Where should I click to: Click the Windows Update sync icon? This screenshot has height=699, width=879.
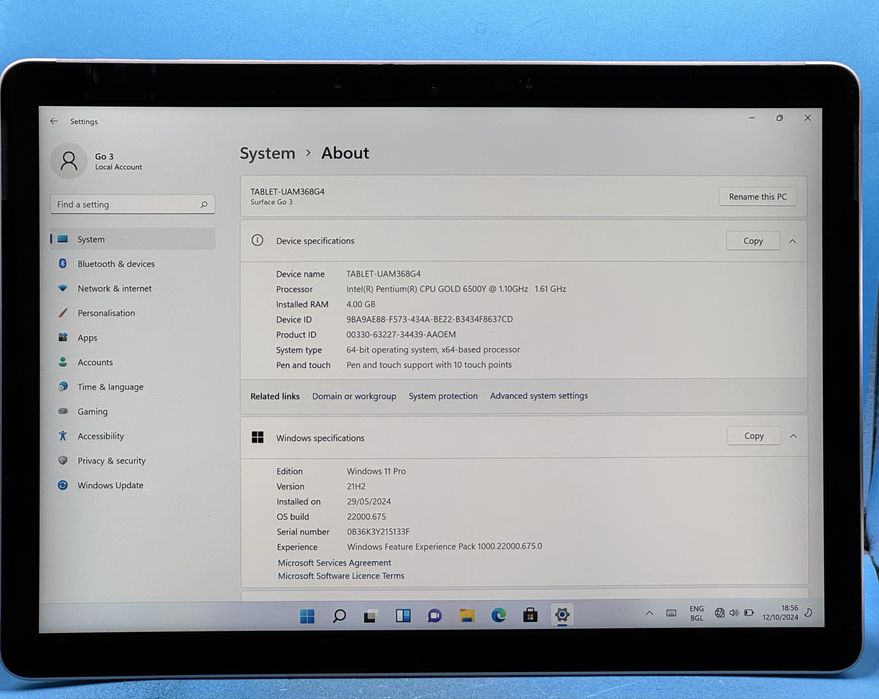[63, 485]
